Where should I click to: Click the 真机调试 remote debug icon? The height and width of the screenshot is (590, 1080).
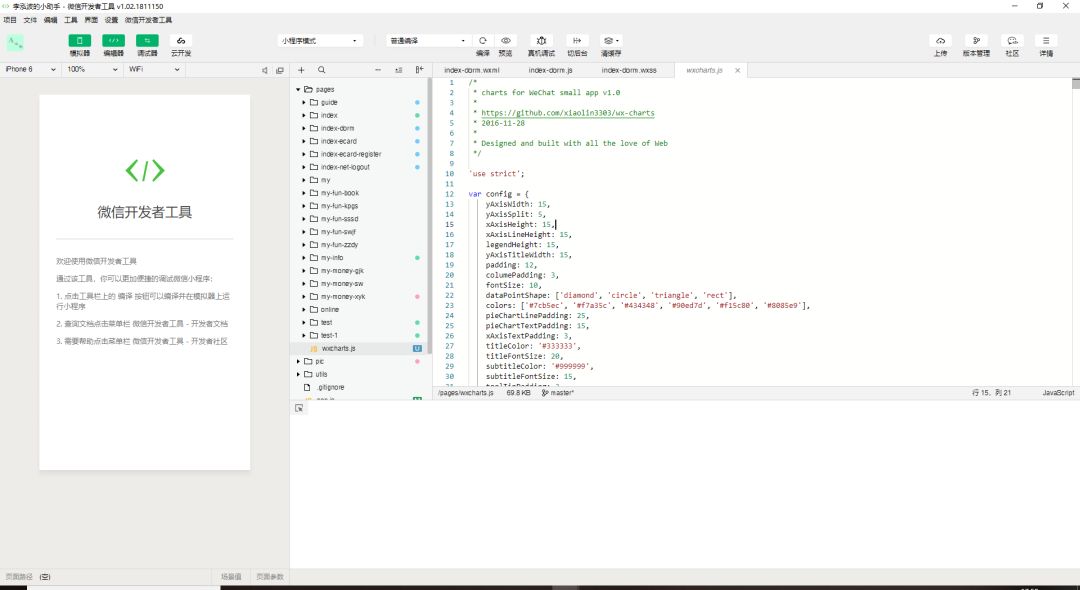pos(541,41)
